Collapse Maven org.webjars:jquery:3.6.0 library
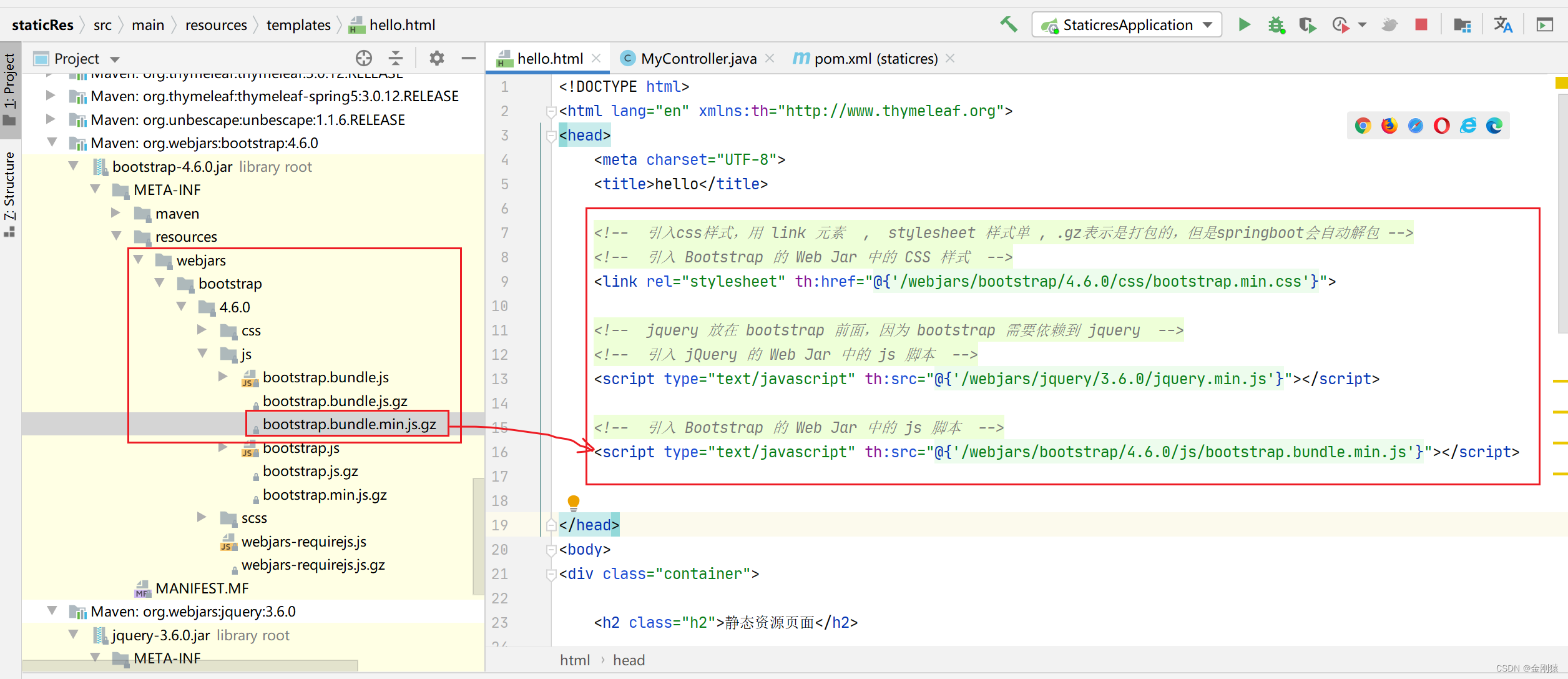Screen dimensions: 1568x679 coord(52,611)
